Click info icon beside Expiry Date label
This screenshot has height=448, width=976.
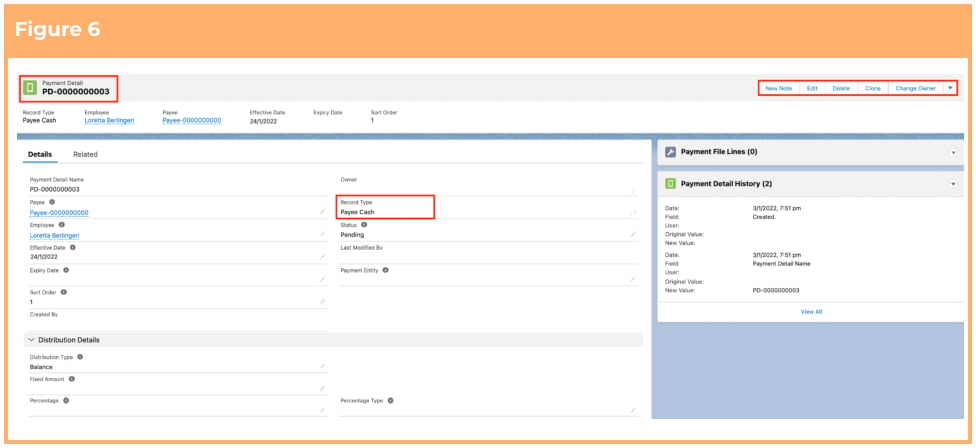(x=66, y=270)
